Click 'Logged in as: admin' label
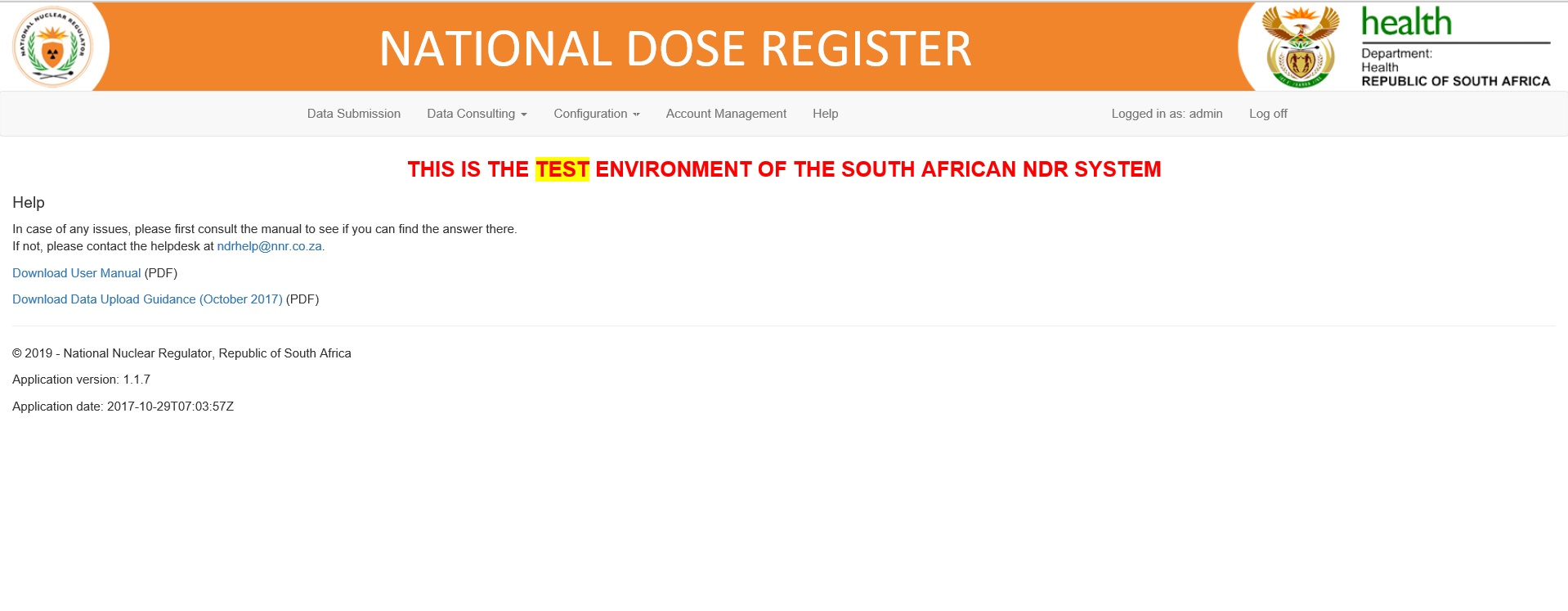This screenshot has width=1568, height=611. coord(1167,114)
